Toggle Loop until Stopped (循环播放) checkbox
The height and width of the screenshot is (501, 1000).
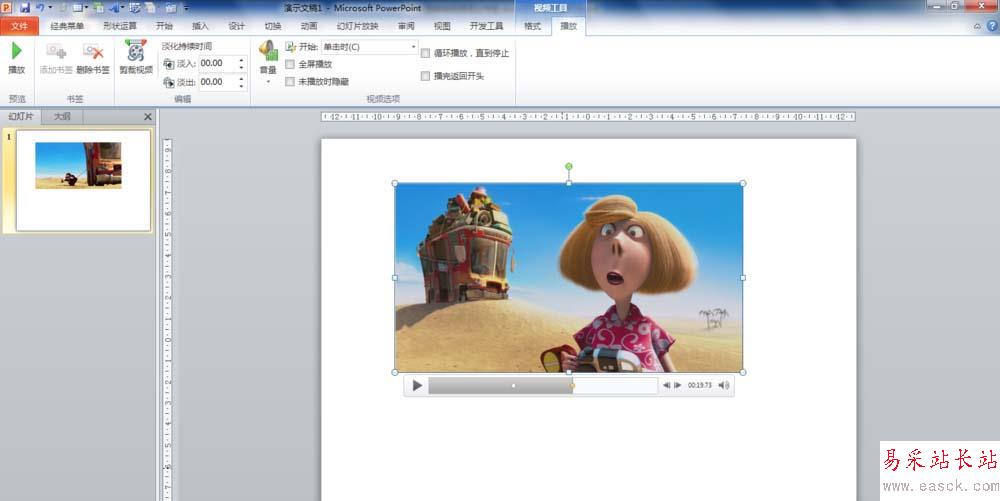tap(425, 53)
